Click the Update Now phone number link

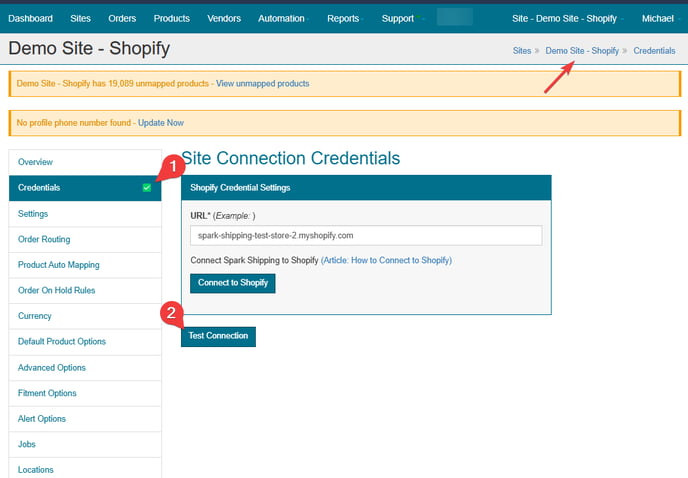(161, 123)
